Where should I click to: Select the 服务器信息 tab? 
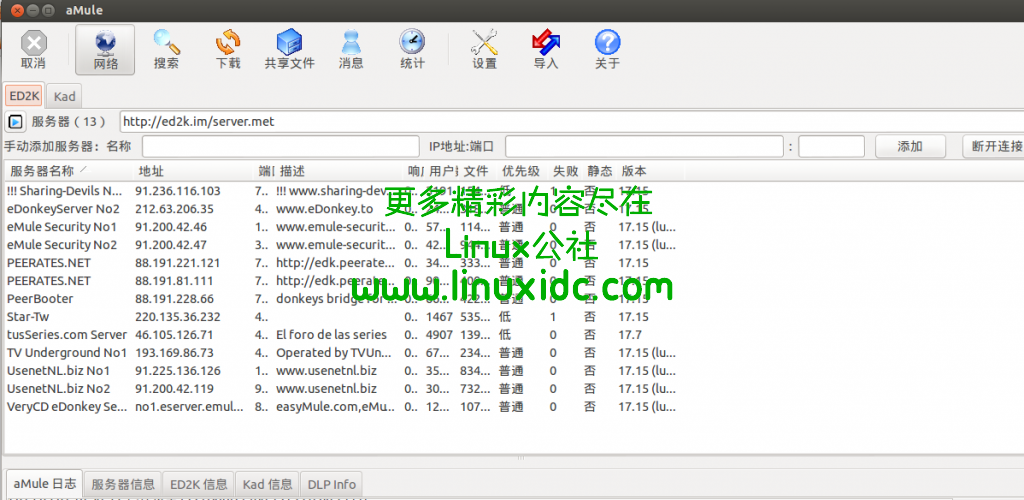(123, 484)
